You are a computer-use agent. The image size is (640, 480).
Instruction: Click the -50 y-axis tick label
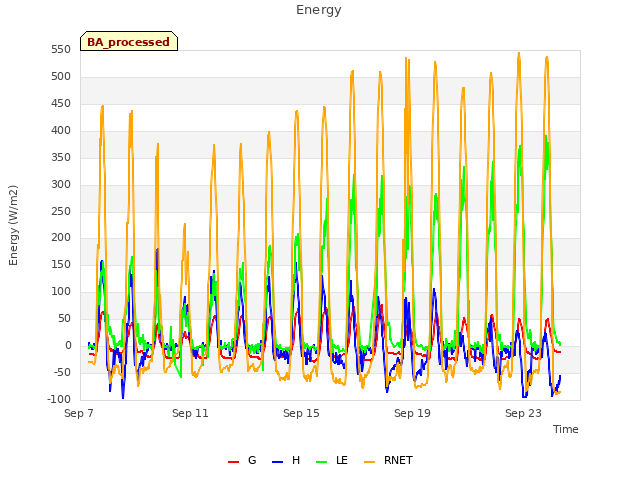(x=62, y=373)
